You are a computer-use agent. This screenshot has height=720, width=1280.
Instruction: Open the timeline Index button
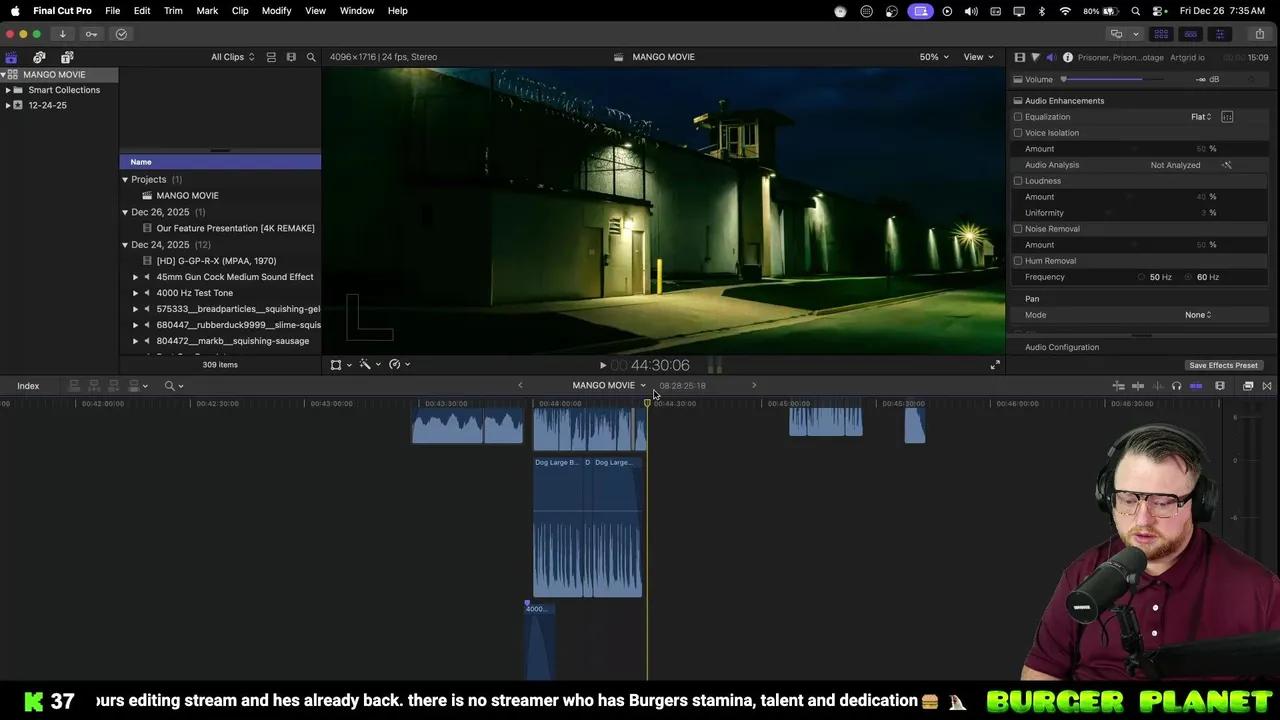click(28, 386)
